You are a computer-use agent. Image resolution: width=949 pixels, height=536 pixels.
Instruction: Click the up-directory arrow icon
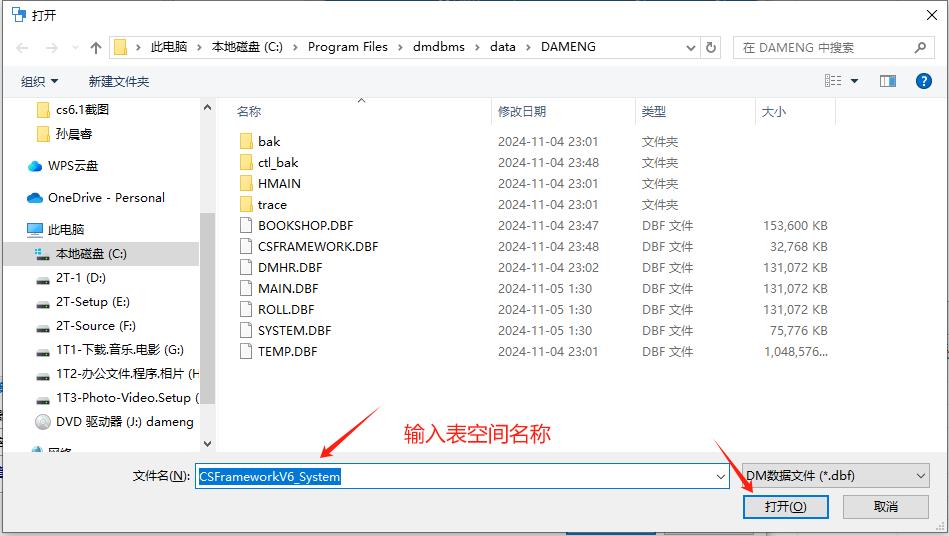tap(96, 47)
